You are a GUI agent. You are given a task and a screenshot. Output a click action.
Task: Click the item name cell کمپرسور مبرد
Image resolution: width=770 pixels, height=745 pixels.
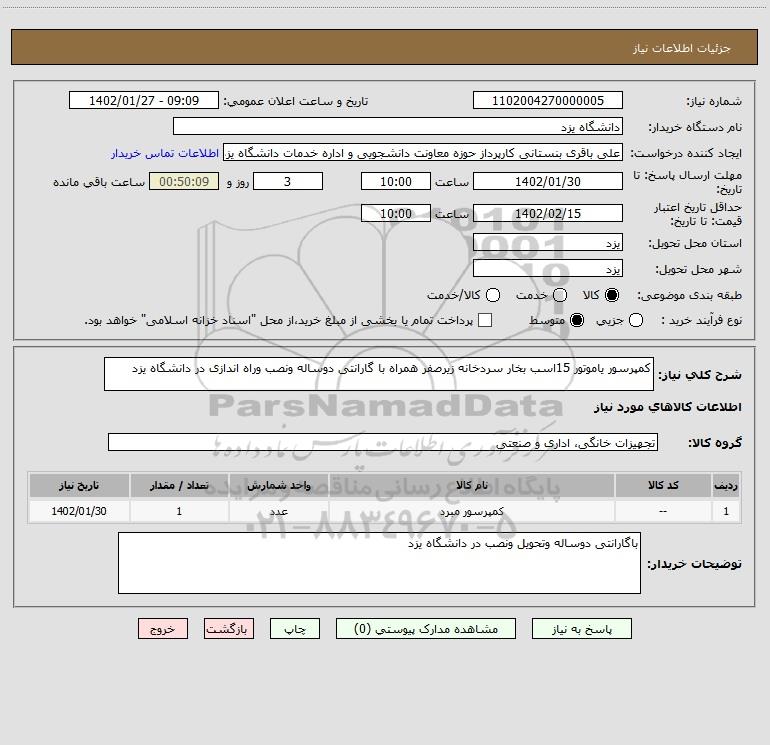tap(471, 511)
